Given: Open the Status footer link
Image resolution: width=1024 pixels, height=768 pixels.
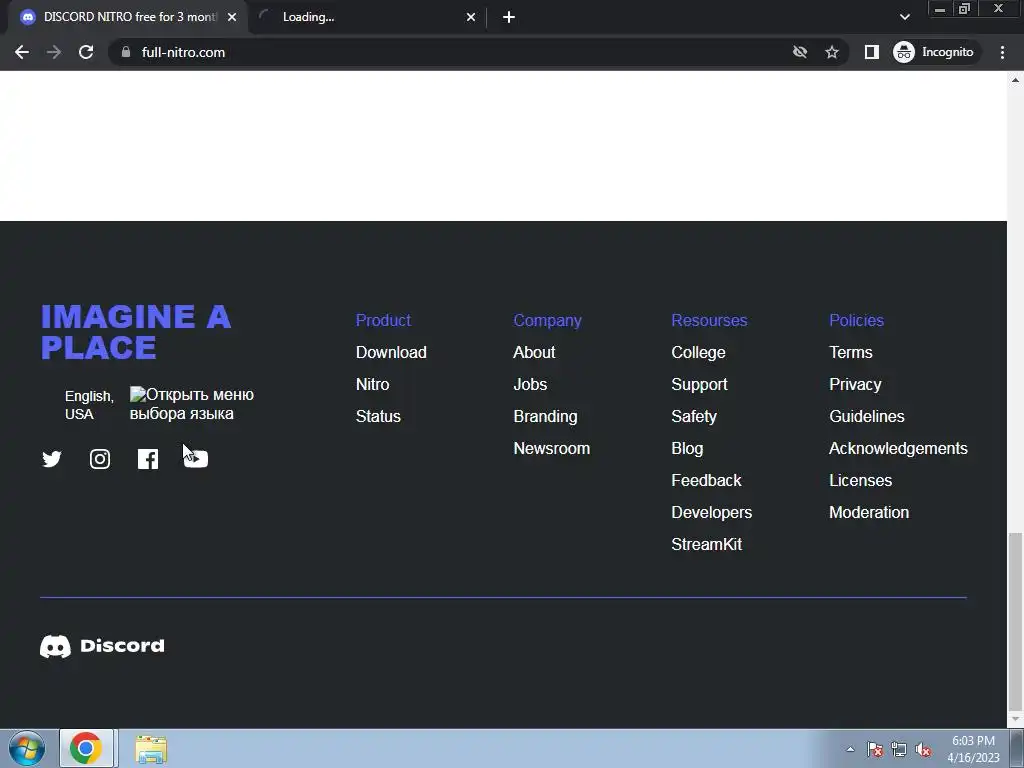Looking at the screenshot, I should pyautogui.click(x=378, y=417).
